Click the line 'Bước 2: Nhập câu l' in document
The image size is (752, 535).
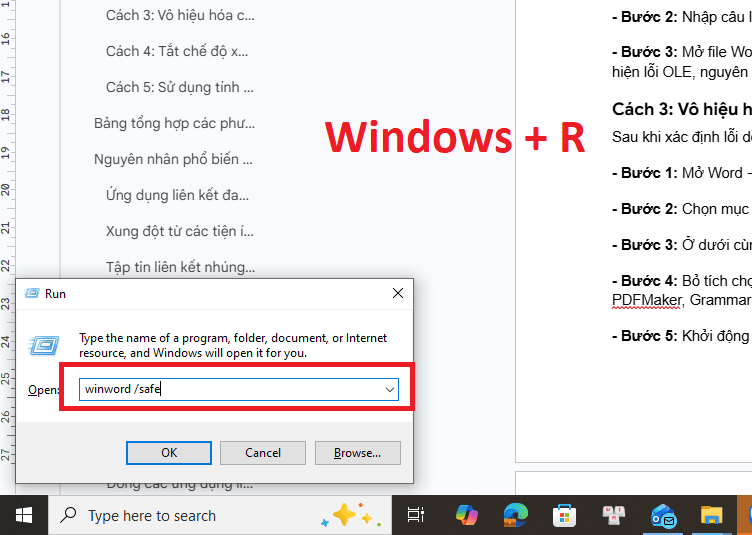(x=682, y=17)
